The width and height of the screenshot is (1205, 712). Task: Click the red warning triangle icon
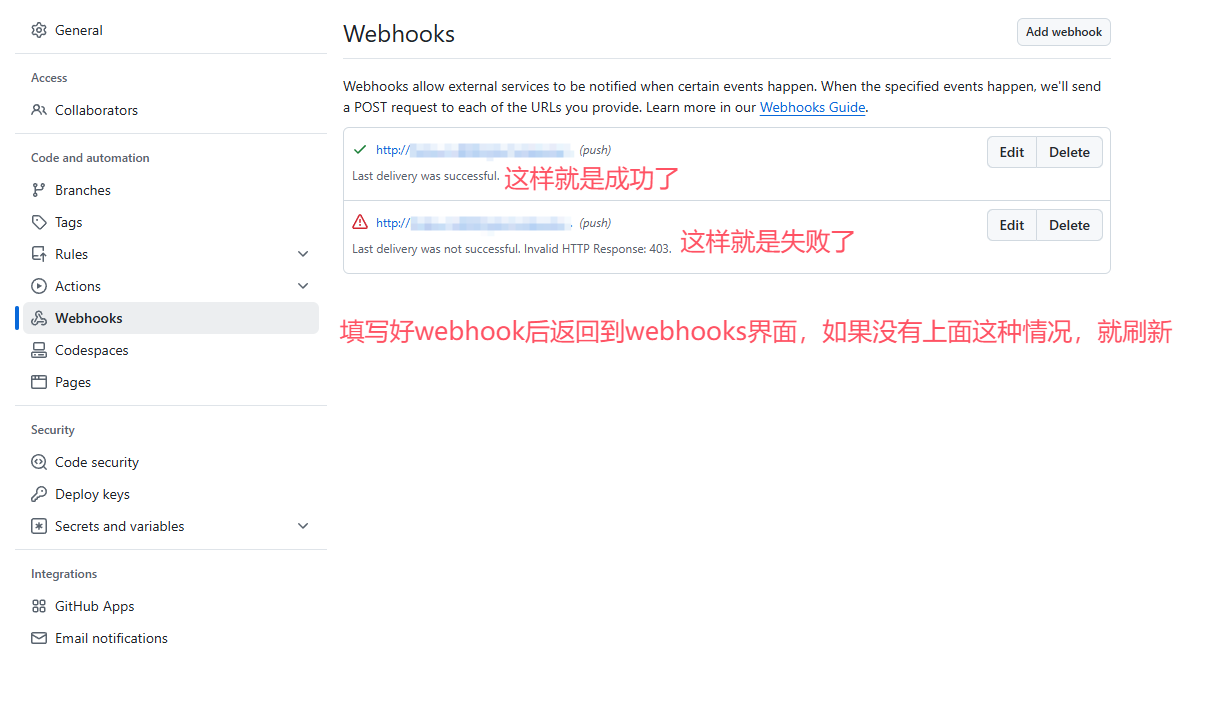click(x=360, y=222)
